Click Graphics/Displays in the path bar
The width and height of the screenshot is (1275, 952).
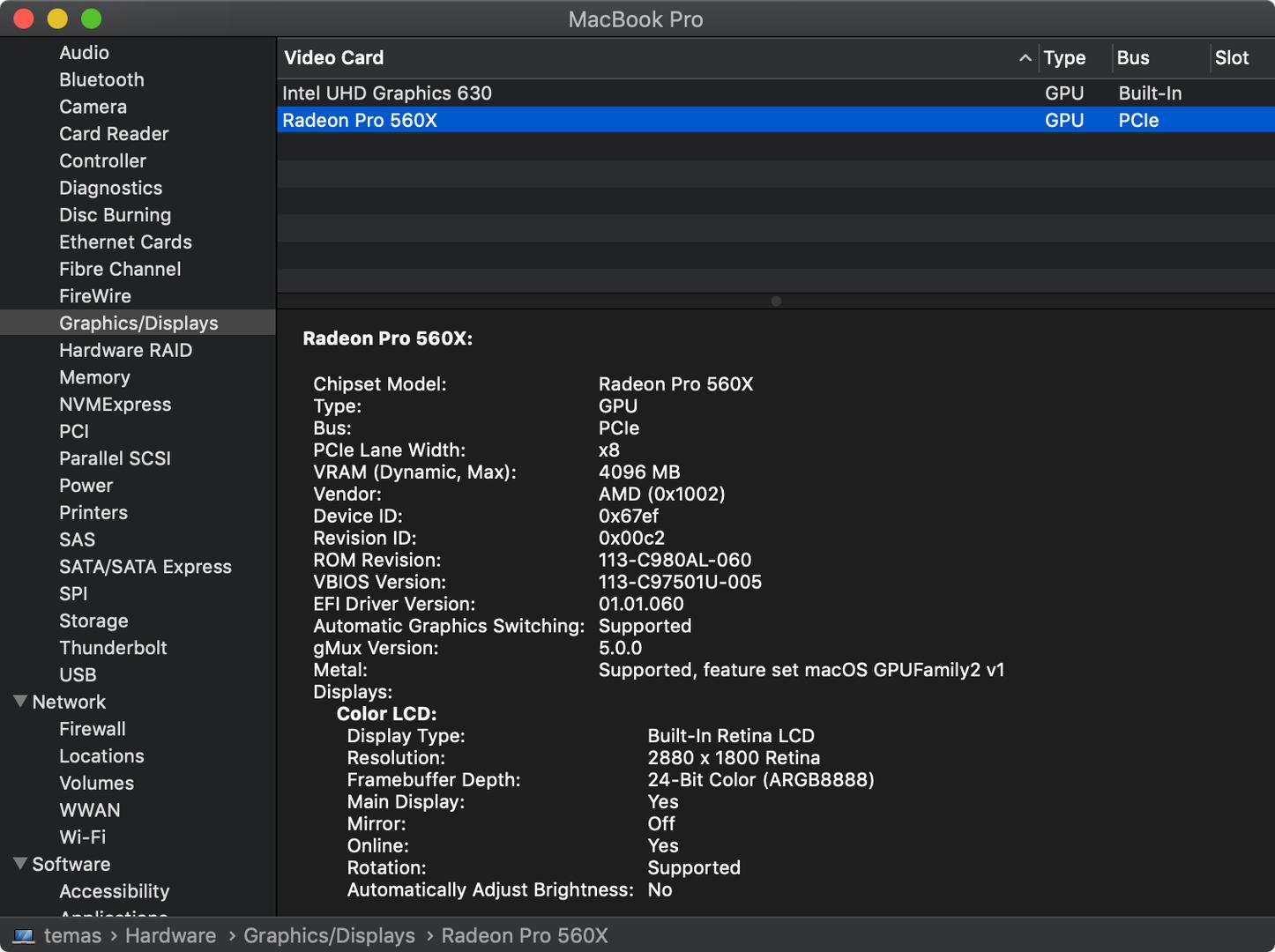tap(329, 936)
